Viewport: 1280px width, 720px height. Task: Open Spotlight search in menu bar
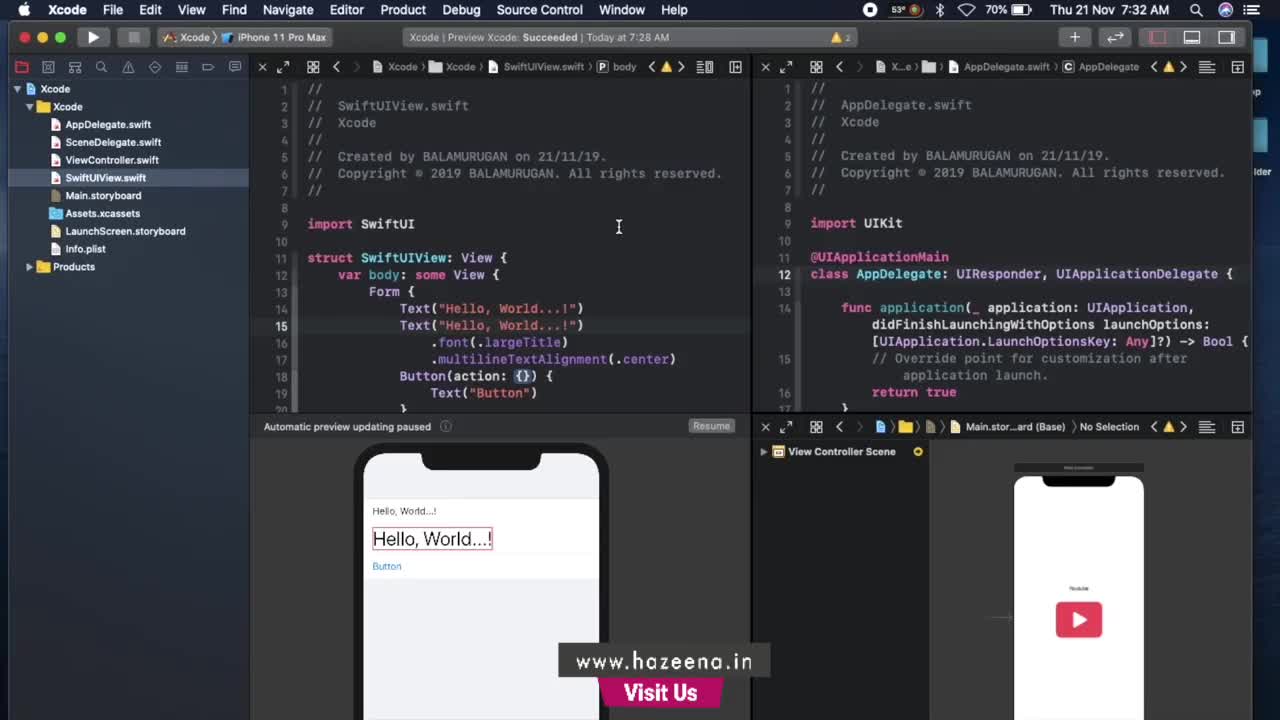click(x=1196, y=10)
